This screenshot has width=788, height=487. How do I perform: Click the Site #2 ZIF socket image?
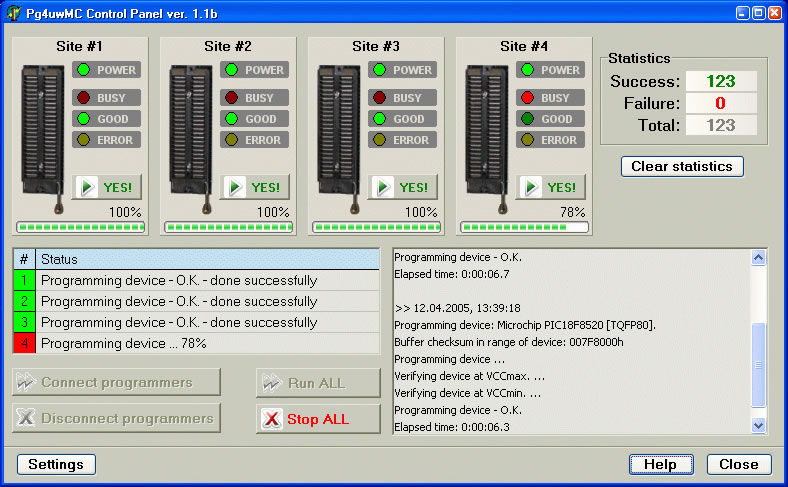(x=191, y=138)
